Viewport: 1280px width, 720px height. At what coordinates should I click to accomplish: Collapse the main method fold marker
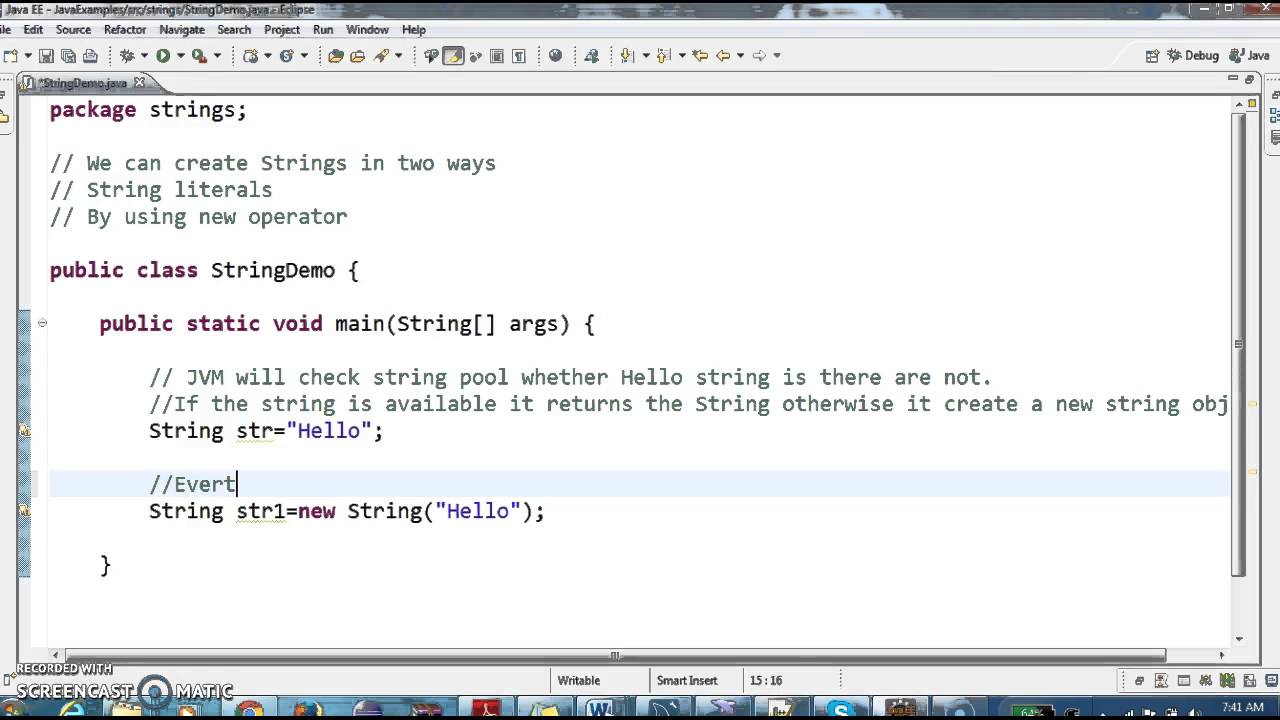(x=42, y=323)
